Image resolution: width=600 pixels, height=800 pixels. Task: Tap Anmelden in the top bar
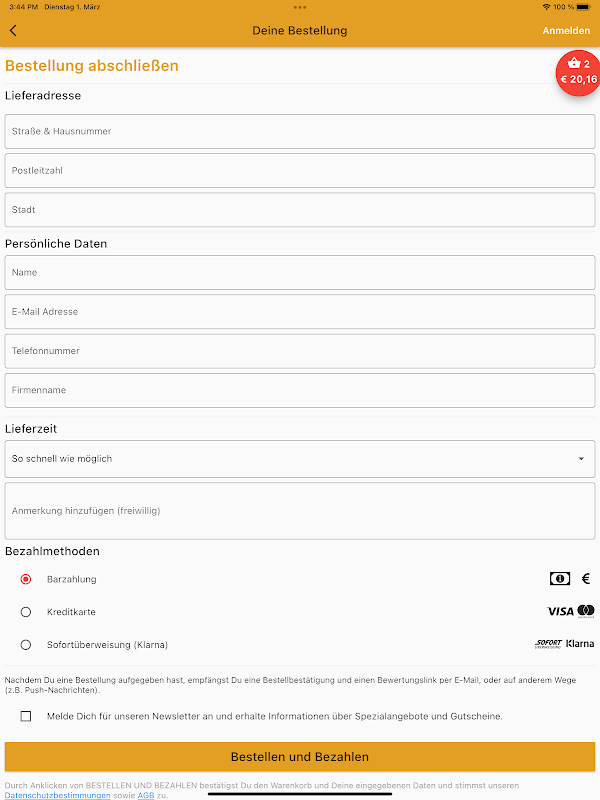(566, 31)
